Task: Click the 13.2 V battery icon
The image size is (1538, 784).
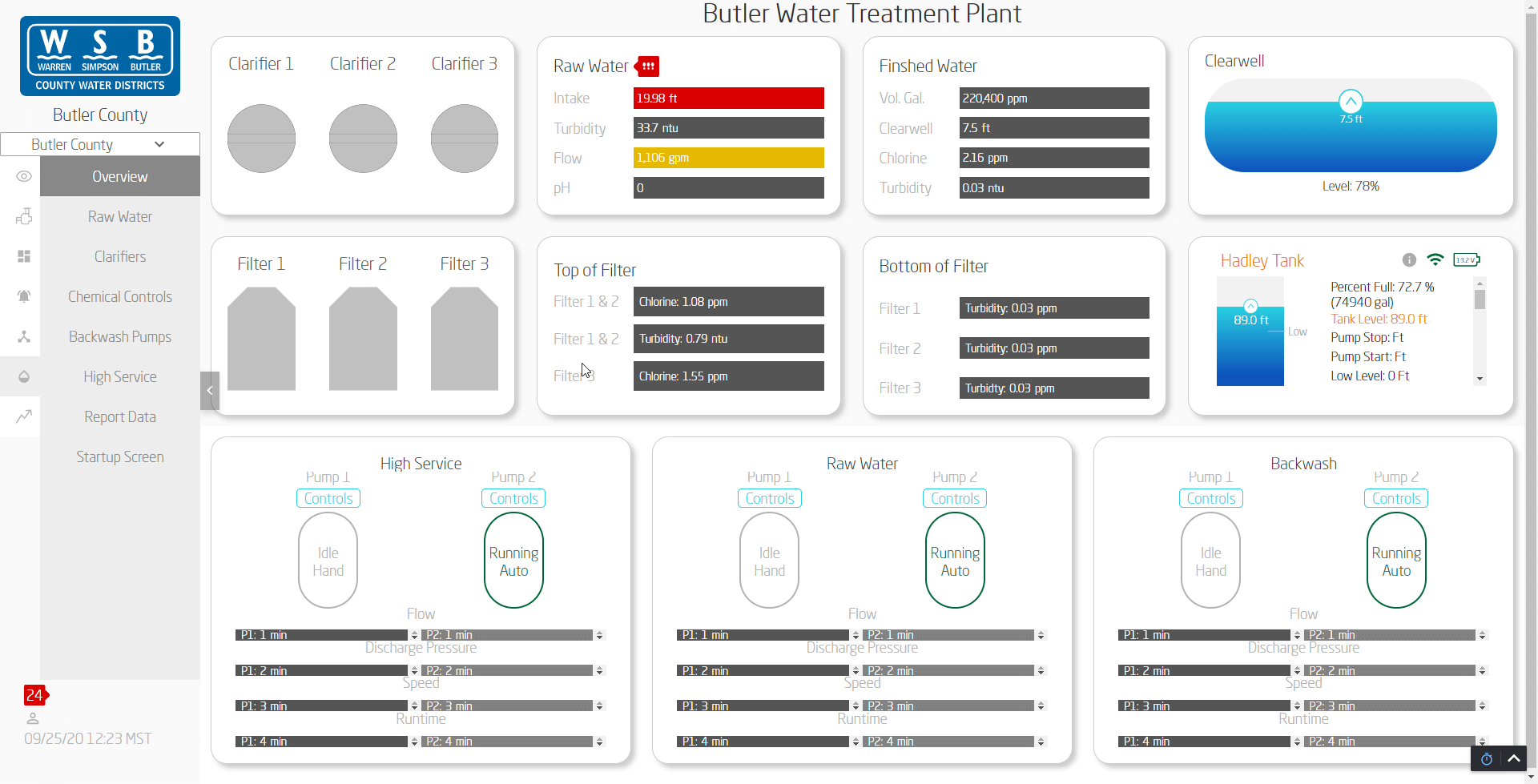Action: pos(1467,259)
